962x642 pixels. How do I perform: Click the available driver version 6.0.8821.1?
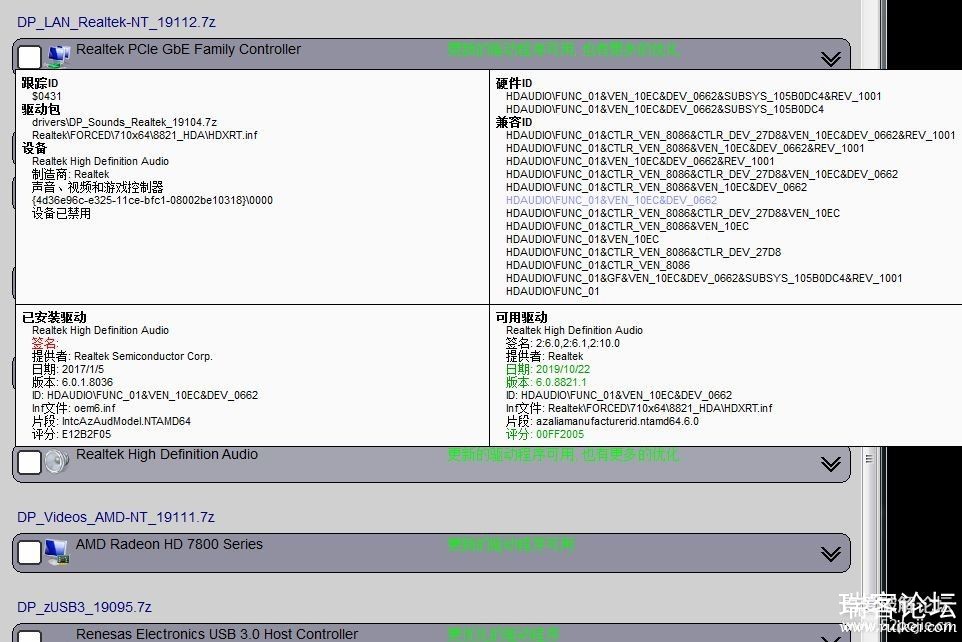[x=561, y=382]
